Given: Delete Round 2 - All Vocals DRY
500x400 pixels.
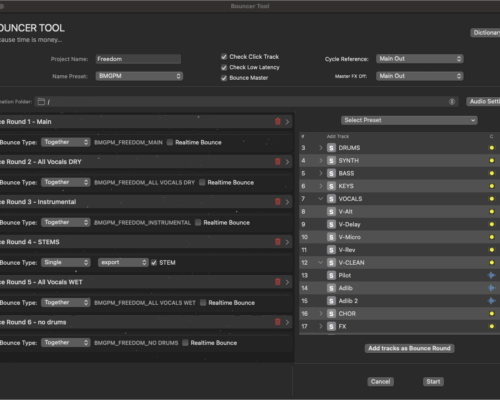Looking at the screenshot, I should (278, 162).
